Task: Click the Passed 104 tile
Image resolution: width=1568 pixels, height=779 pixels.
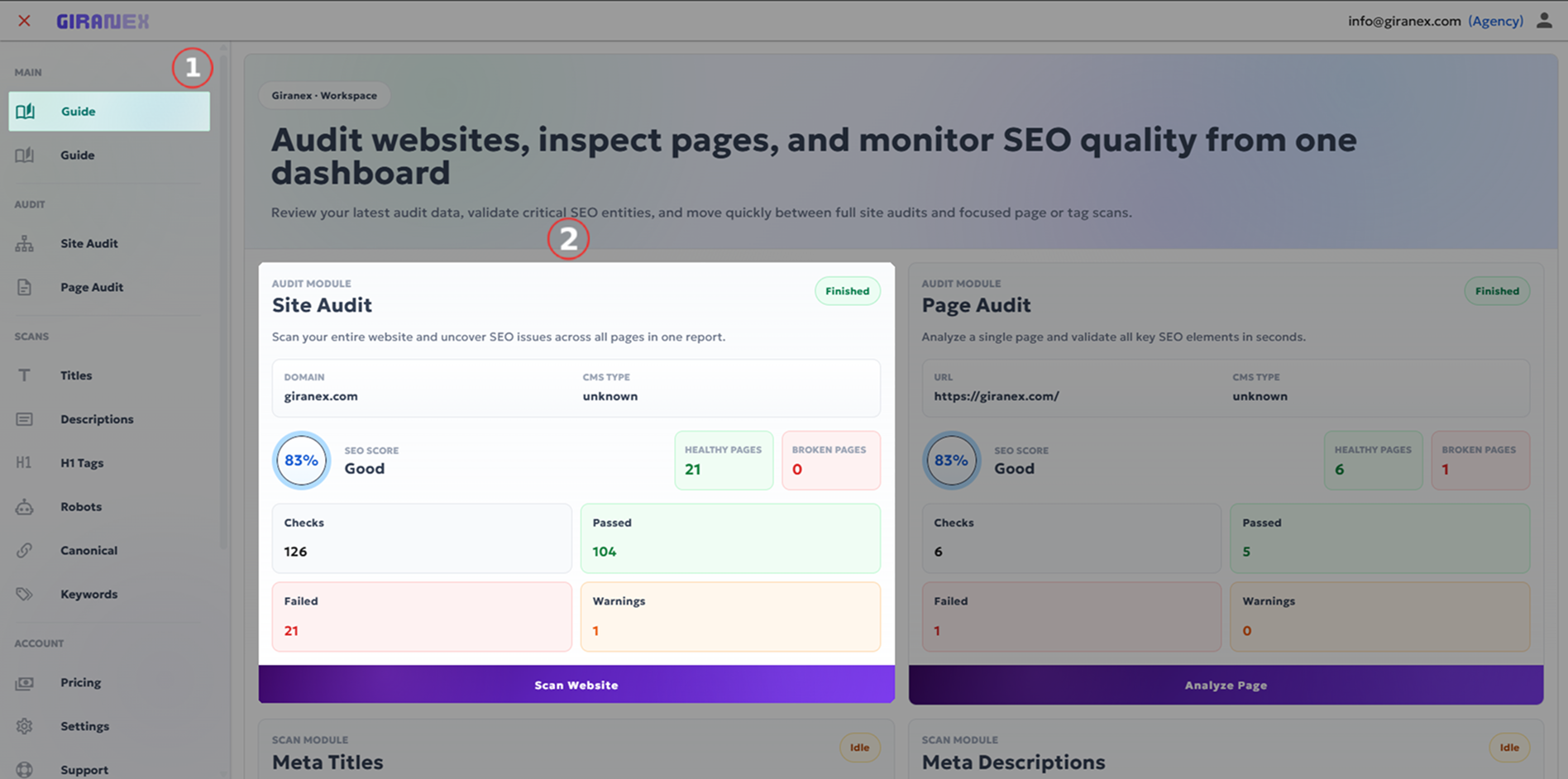Action: click(730, 538)
